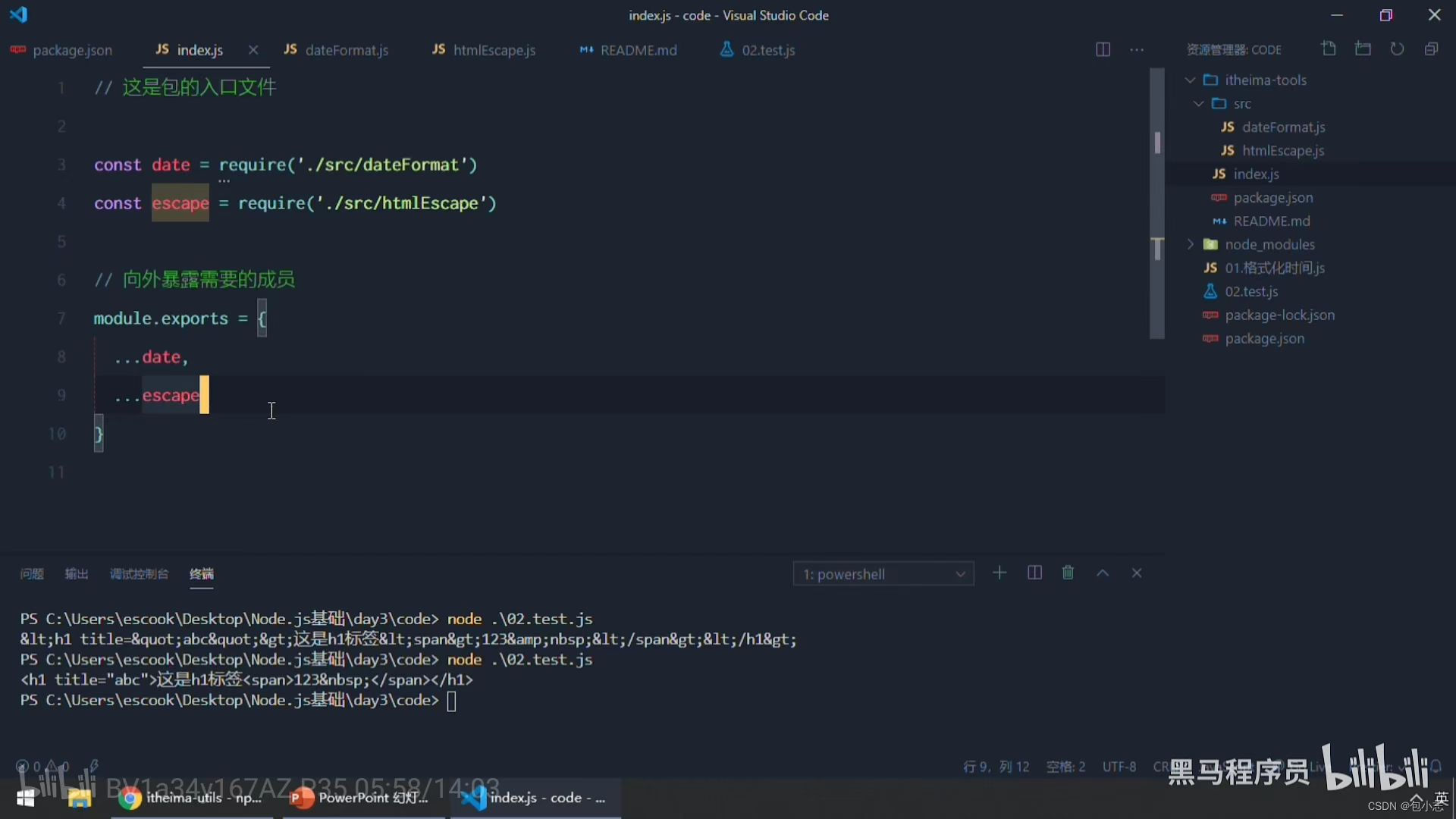The width and height of the screenshot is (1456, 819).
Task: Click the 资源管理器: CODE explorer title
Action: [1234, 50]
